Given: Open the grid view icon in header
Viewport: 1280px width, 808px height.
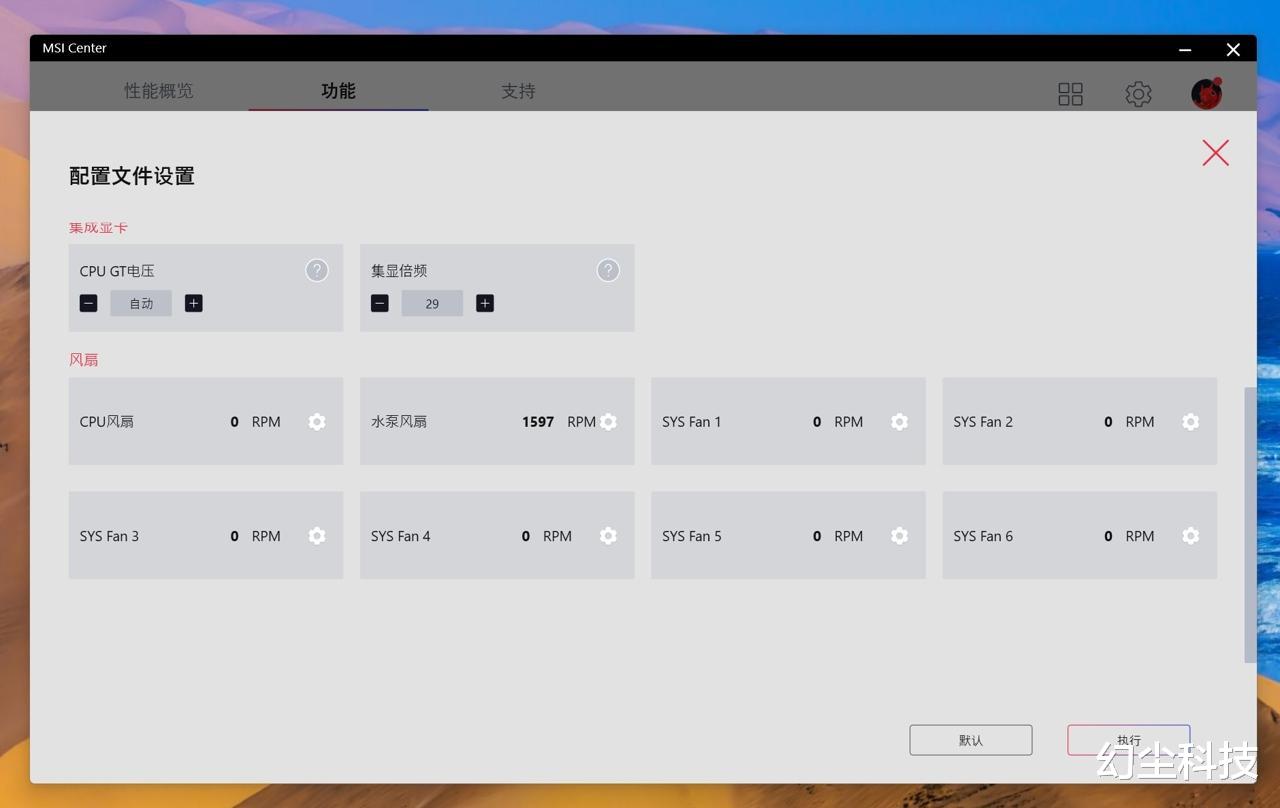Looking at the screenshot, I should click(1070, 94).
